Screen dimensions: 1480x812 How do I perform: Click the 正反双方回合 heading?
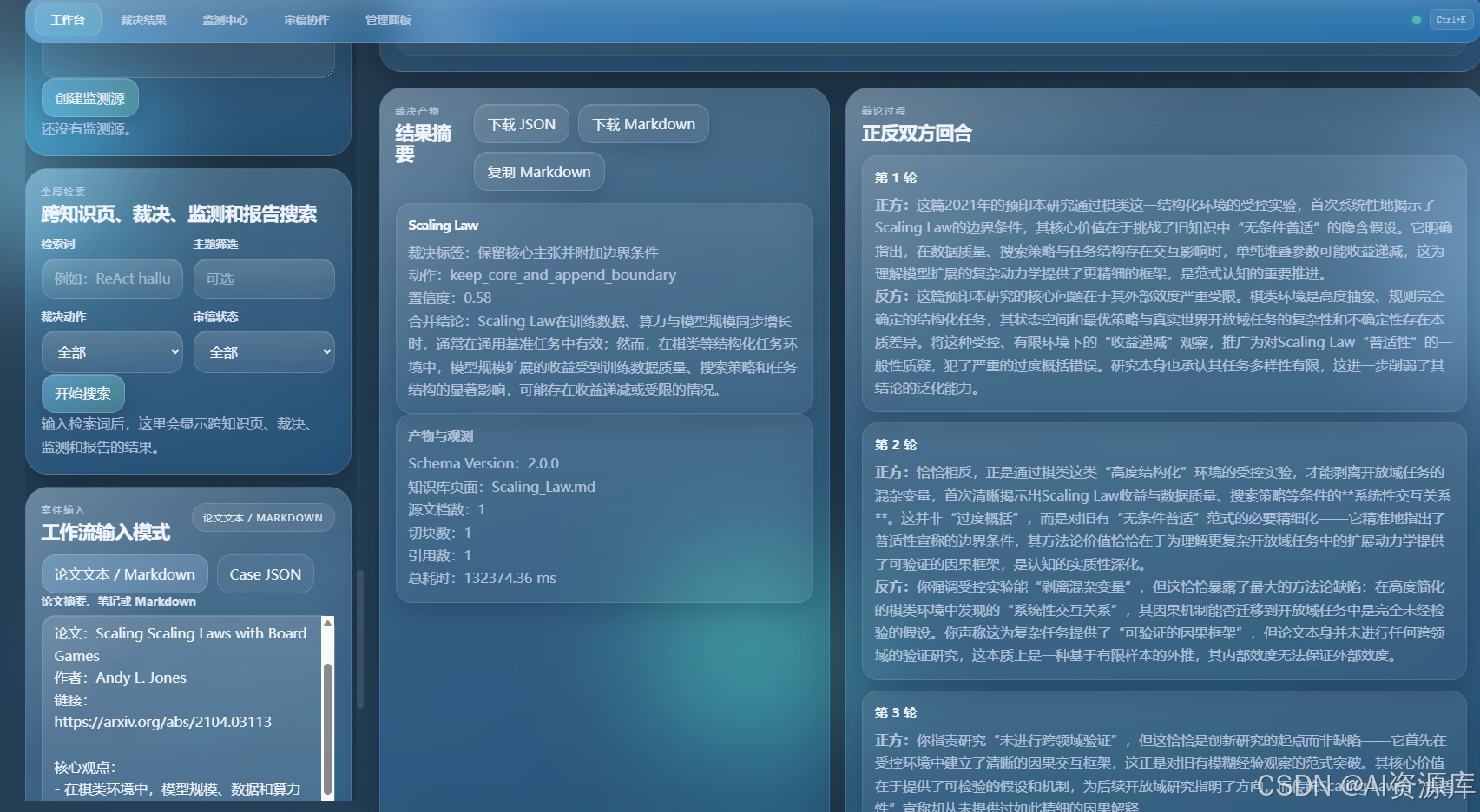pyautogui.click(x=917, y=134)
